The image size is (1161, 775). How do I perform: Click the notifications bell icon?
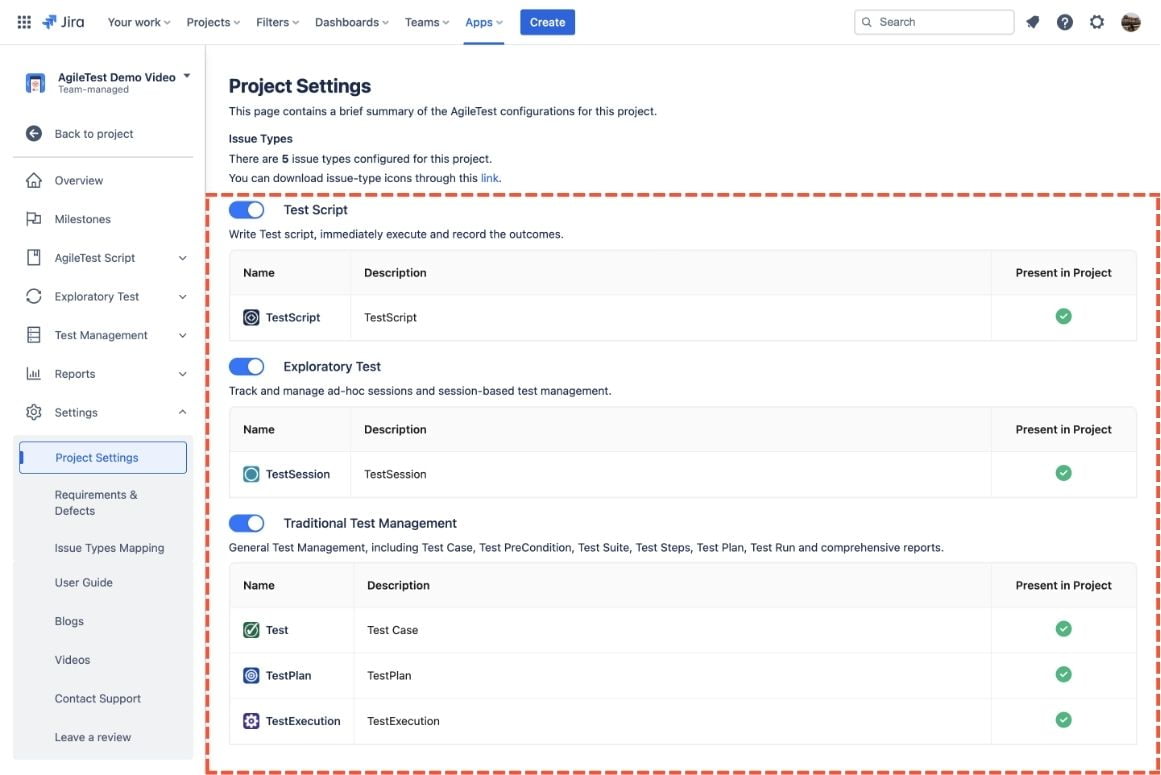point(1033,22)
